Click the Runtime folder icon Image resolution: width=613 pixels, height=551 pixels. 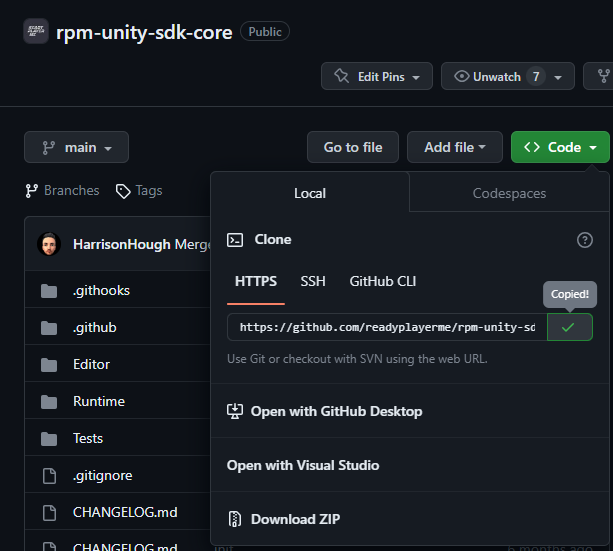pyautogui.click(x=49, y=402)
